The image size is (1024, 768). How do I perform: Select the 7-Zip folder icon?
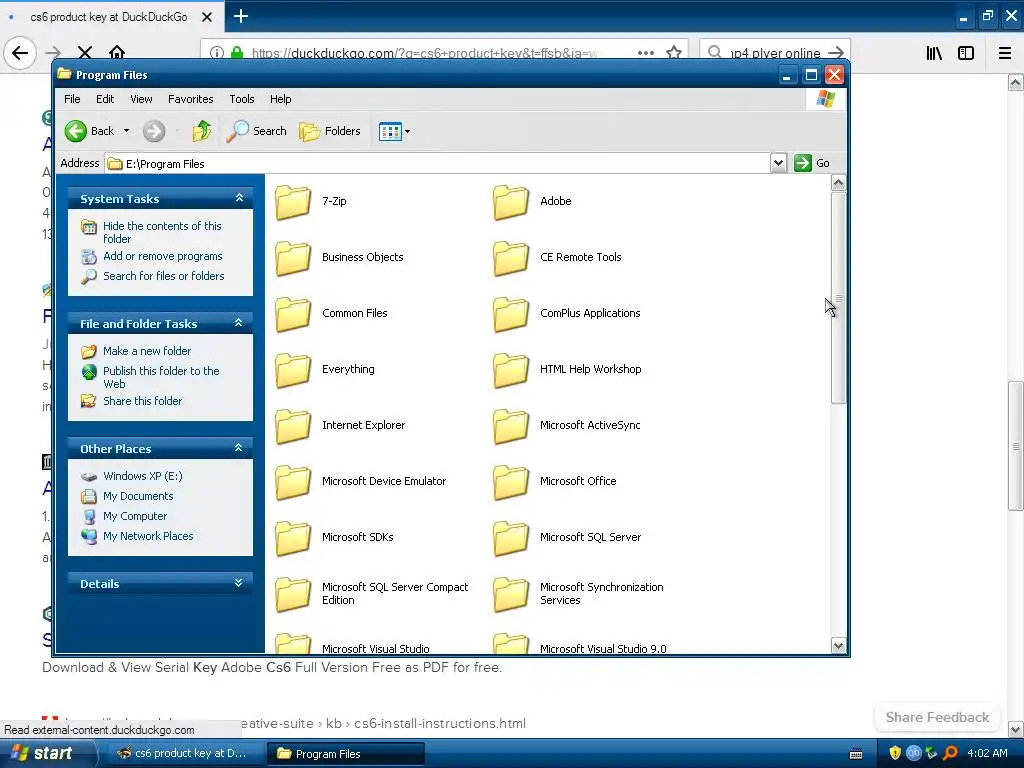[x=293, y=202]
